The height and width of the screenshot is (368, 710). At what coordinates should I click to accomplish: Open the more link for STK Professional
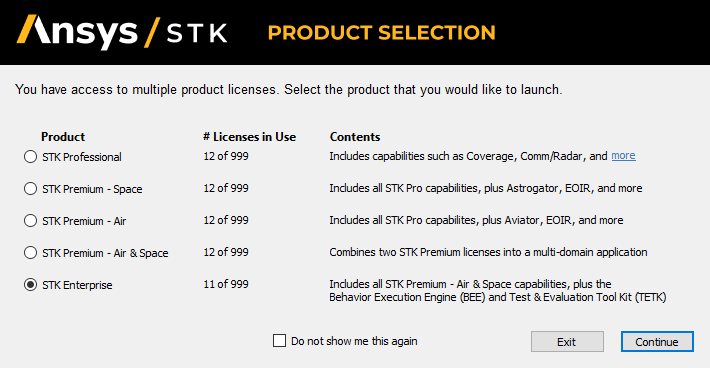pyautogui.click(x=623, y=156)
